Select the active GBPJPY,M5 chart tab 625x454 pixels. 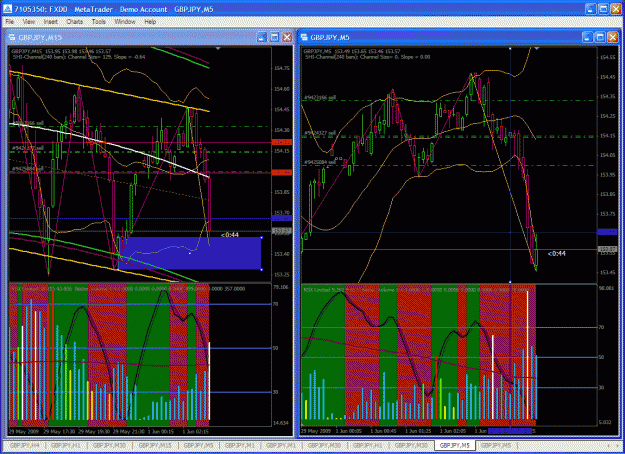tap(455, 445)
